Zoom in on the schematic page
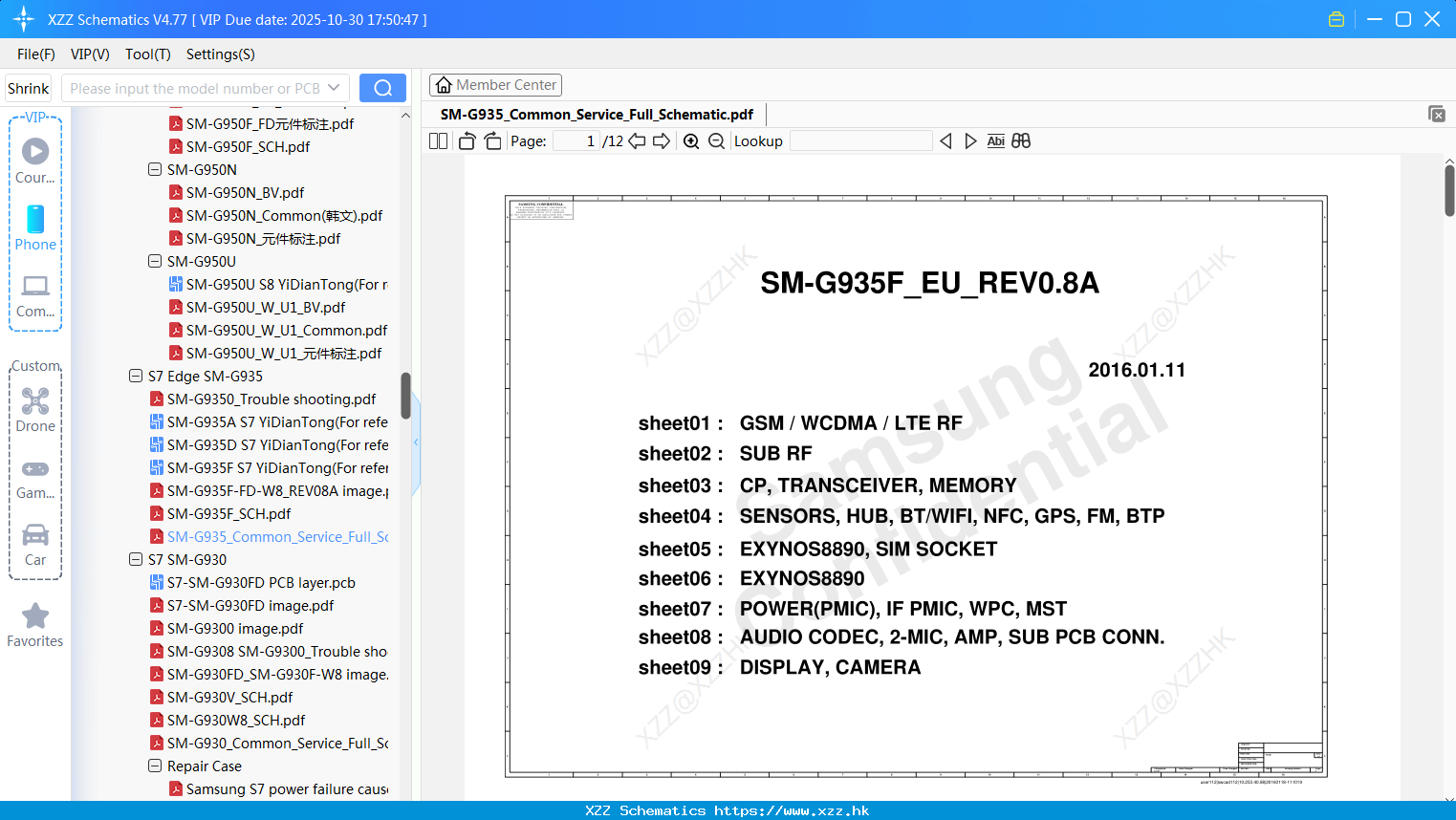This screenshot has height=820, width=1456. [x=690, y=140]
